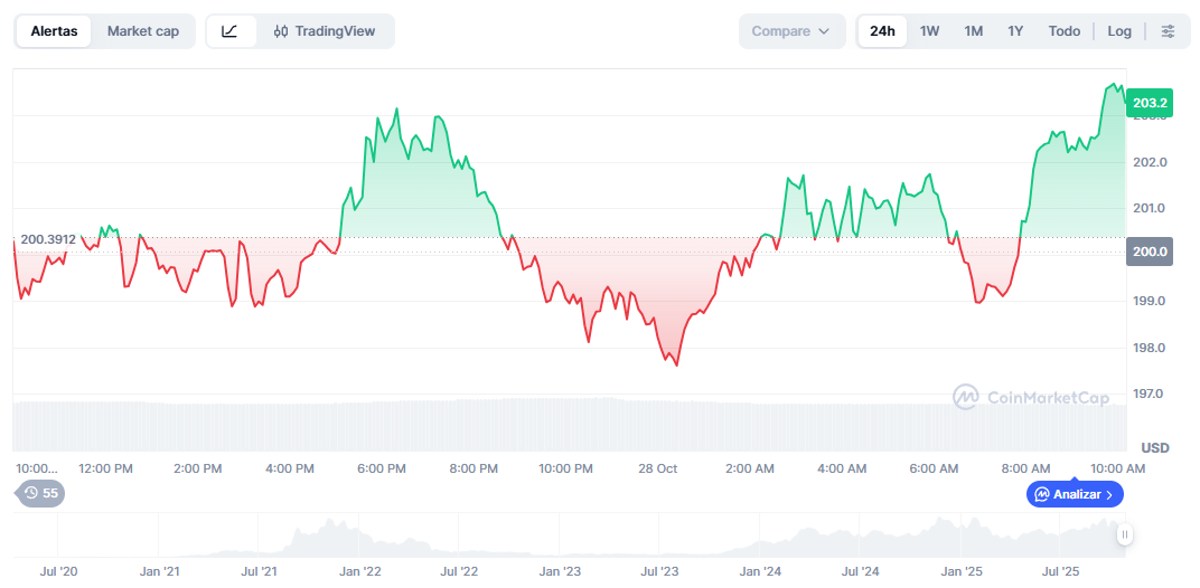The height and width of the screenshot is (588, 1200).
Task: Click the Analizar AI button
Action: click(1075, 494)
